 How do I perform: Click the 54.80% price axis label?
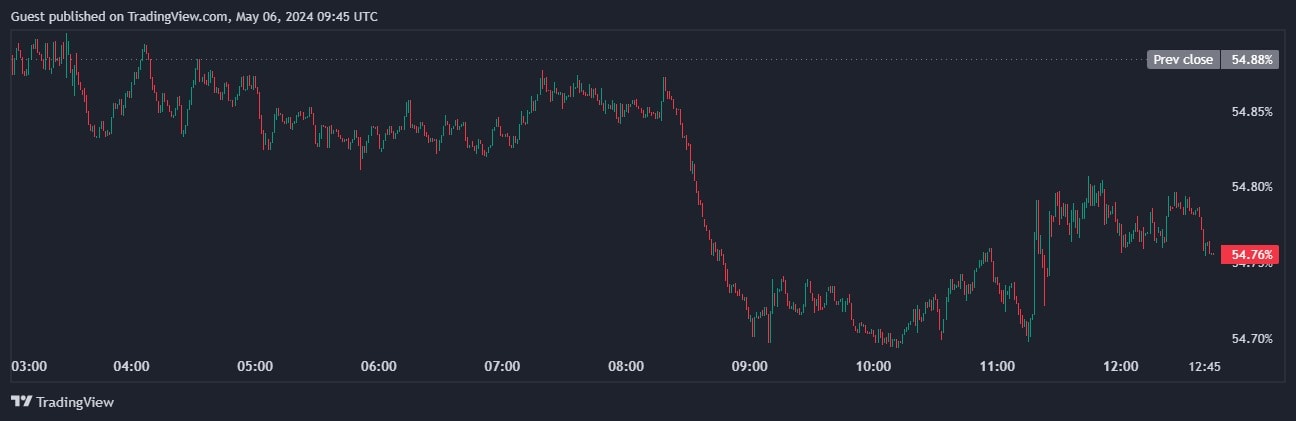1252,187
